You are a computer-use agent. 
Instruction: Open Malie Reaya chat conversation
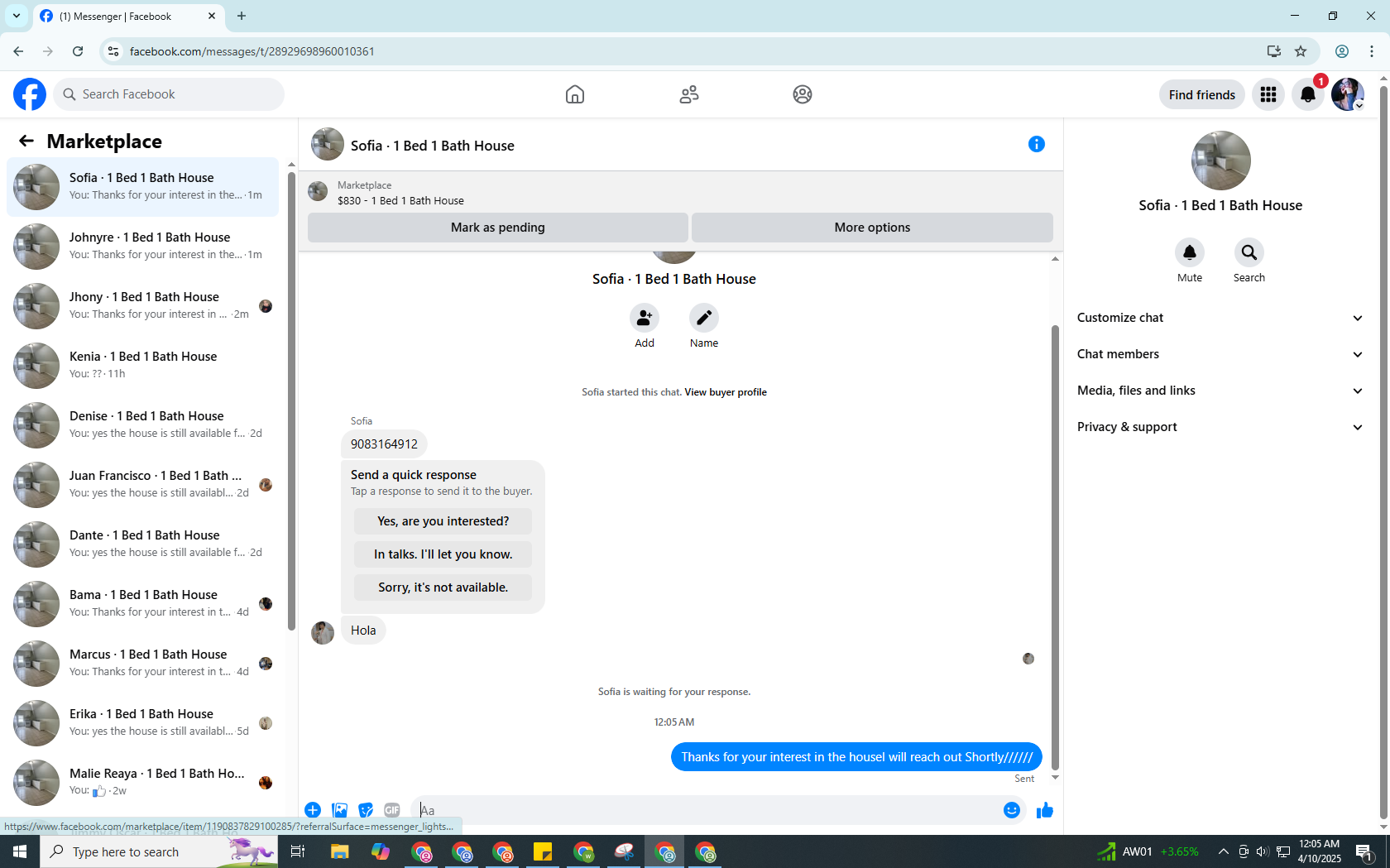143,782
